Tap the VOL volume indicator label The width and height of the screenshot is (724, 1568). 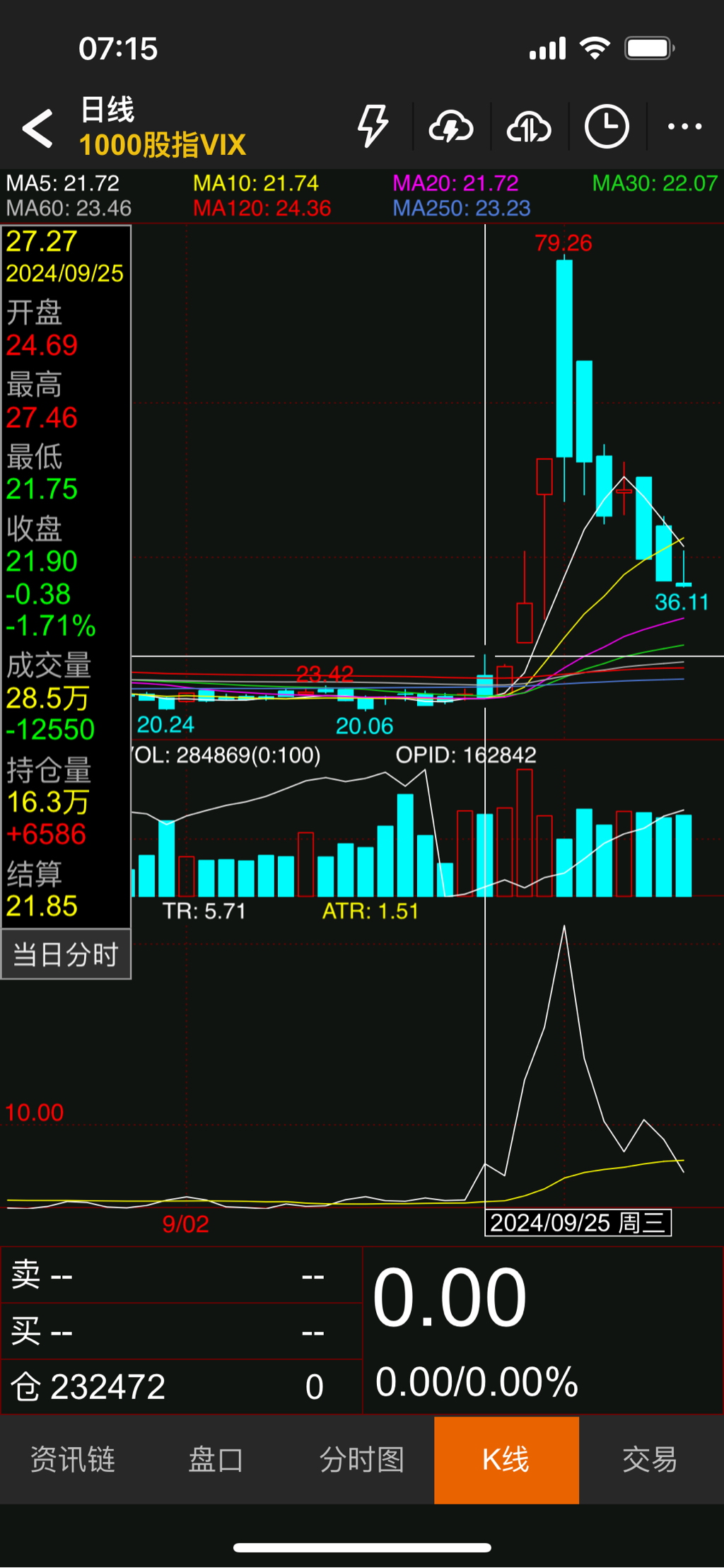tap(226, 755)
